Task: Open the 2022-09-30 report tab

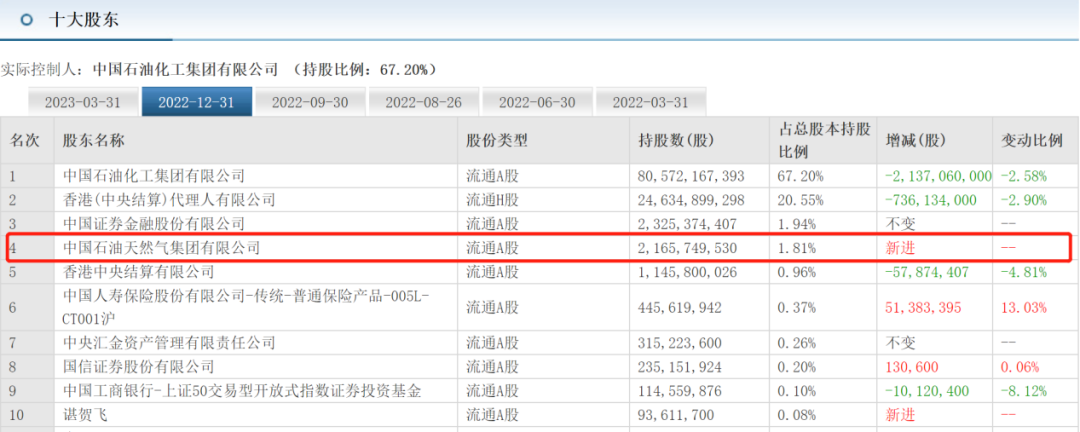Action: pos(310,102)
